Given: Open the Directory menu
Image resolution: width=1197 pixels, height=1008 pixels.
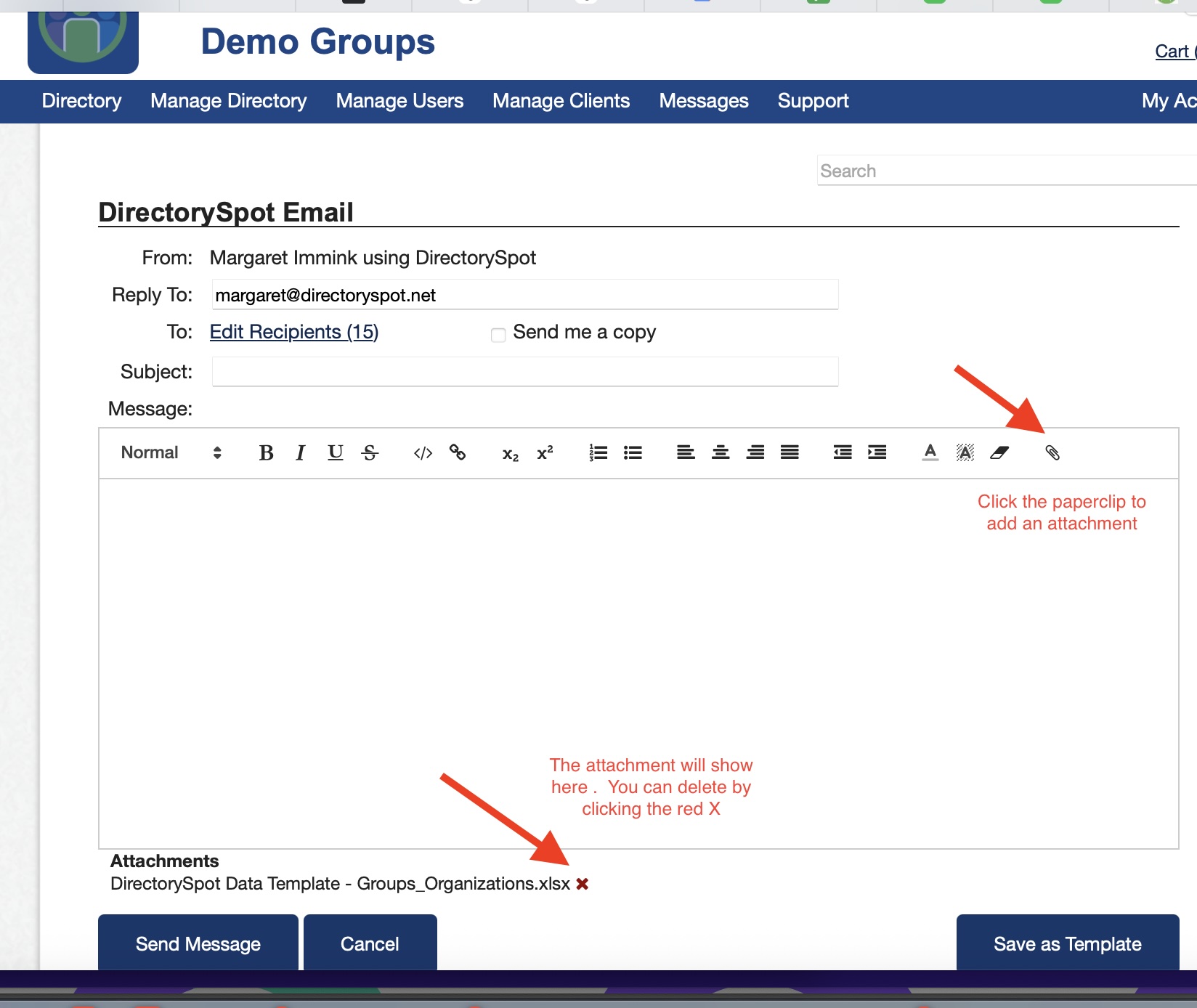Looking at the screenshot, I should (x=81, y=101).
